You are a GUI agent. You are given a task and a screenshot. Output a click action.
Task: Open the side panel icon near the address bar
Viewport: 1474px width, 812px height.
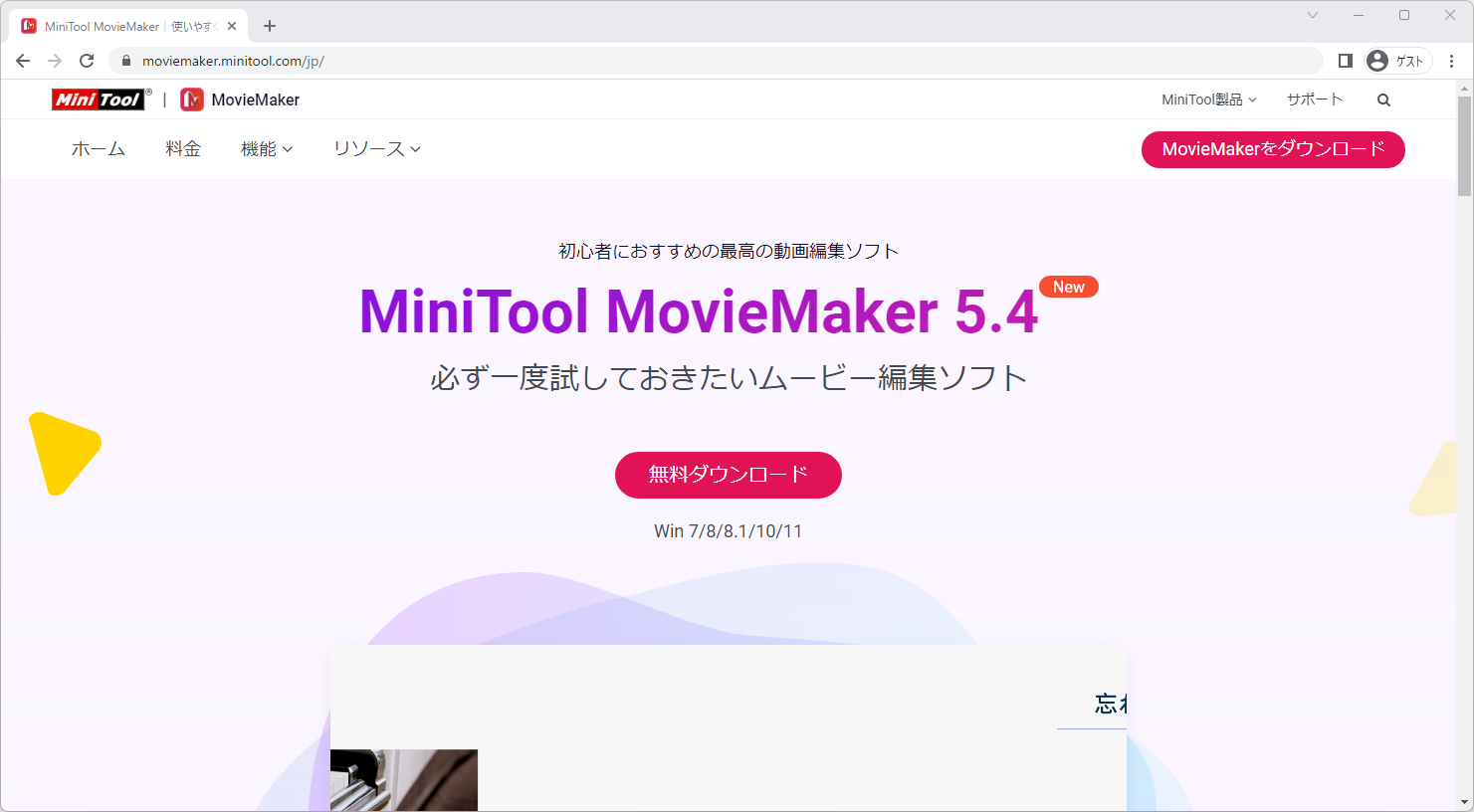click(1346, 61)
